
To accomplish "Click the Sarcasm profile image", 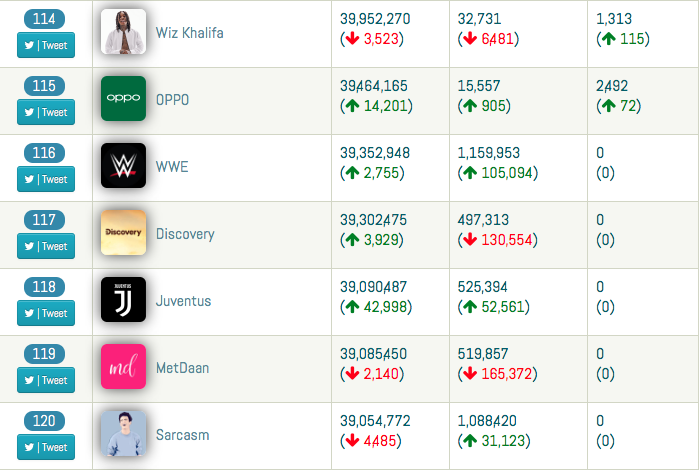I will (x=123, y=433).
